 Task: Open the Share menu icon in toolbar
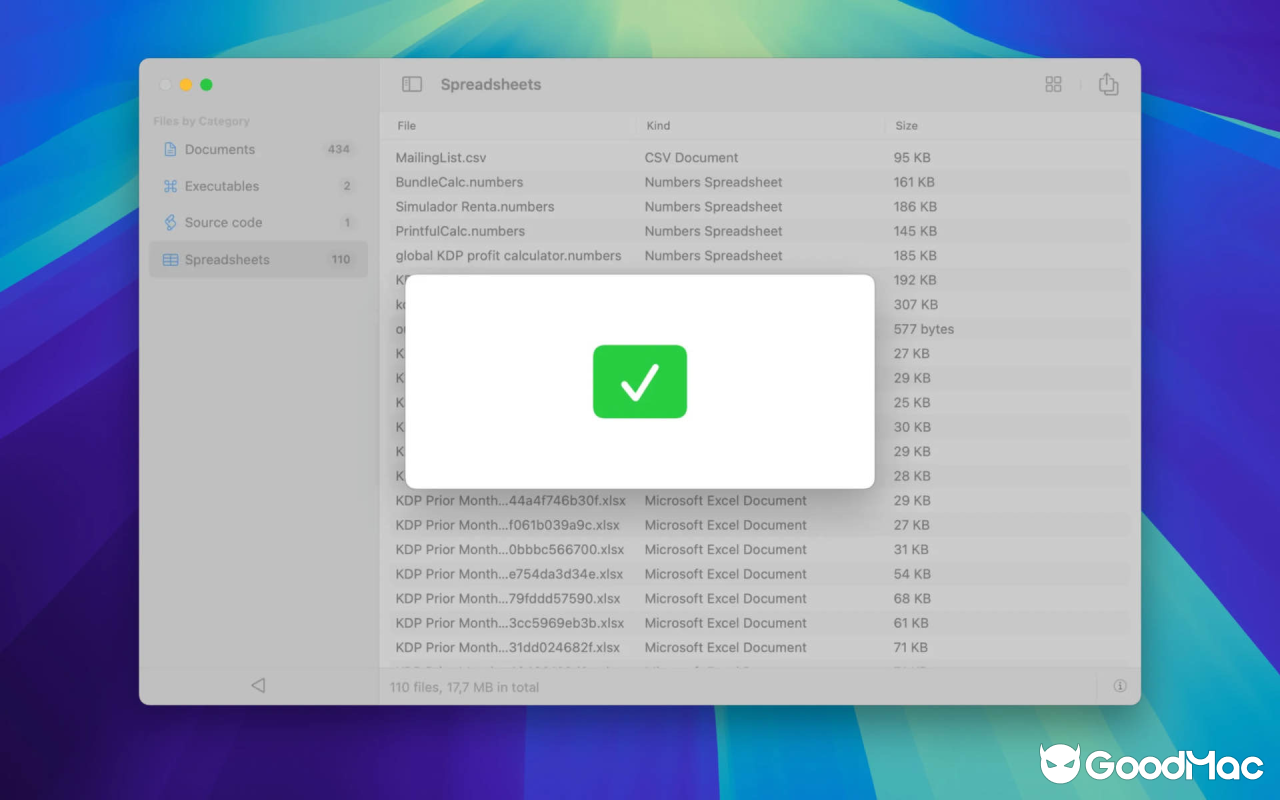coord(1108,84)
